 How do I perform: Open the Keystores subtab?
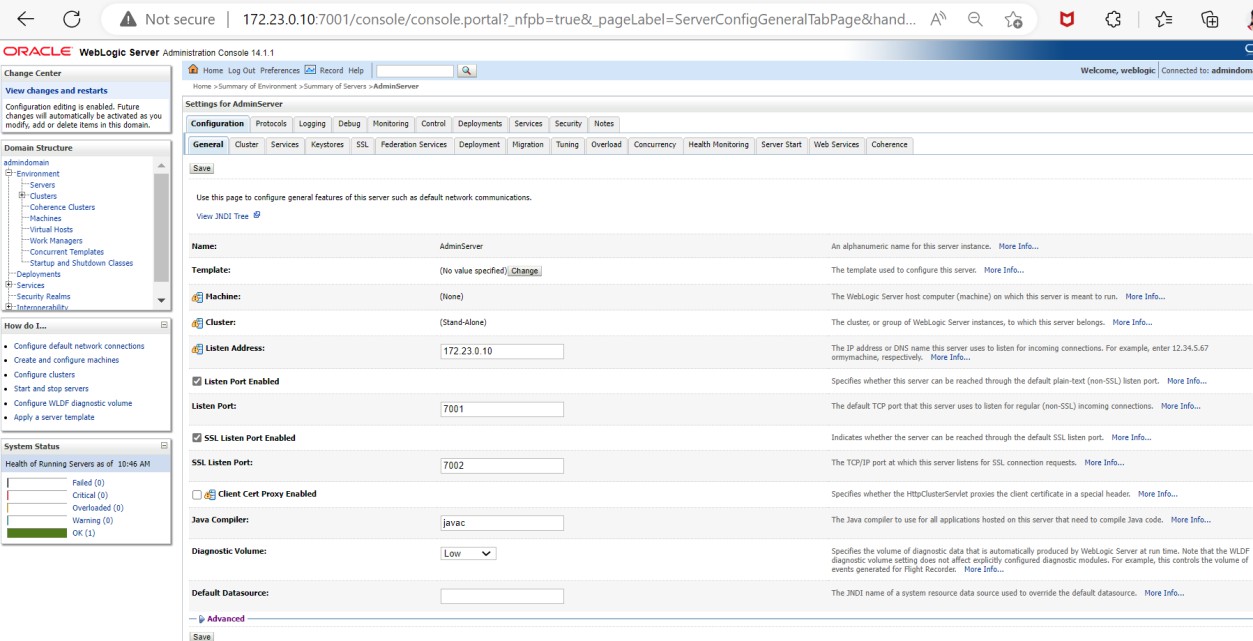pos(327,145)
